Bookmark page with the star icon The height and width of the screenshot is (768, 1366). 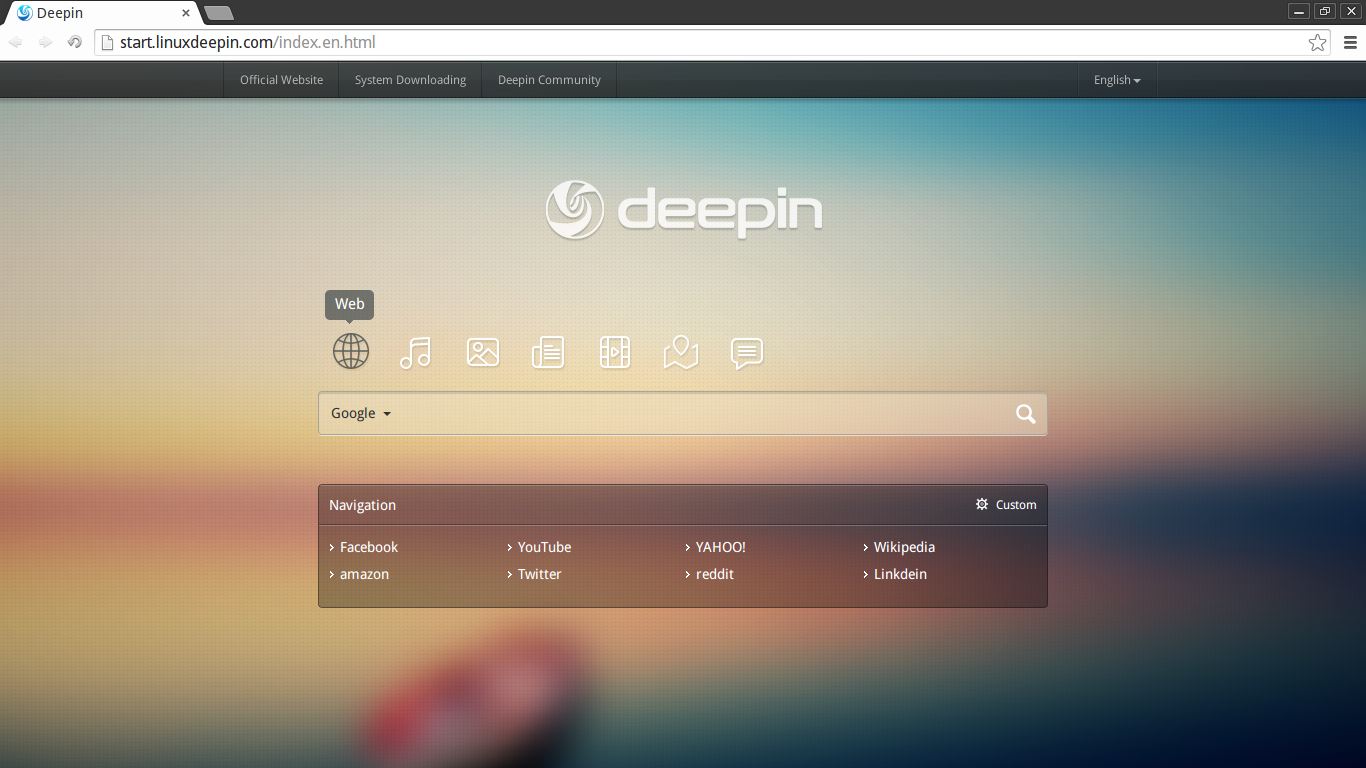[x=1318, y=42]
